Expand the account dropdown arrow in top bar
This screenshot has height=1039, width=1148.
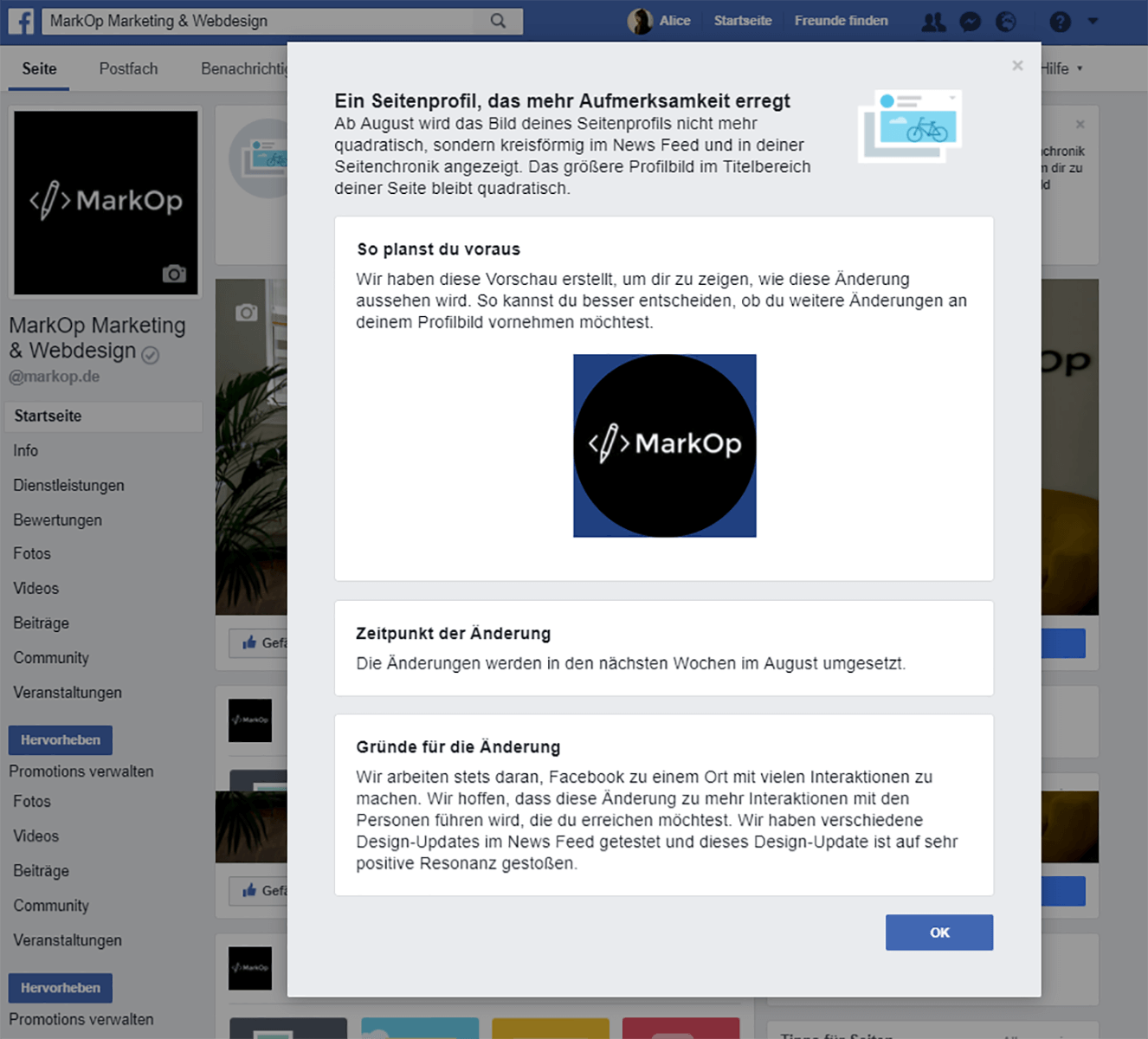(x=1093, y=21)
